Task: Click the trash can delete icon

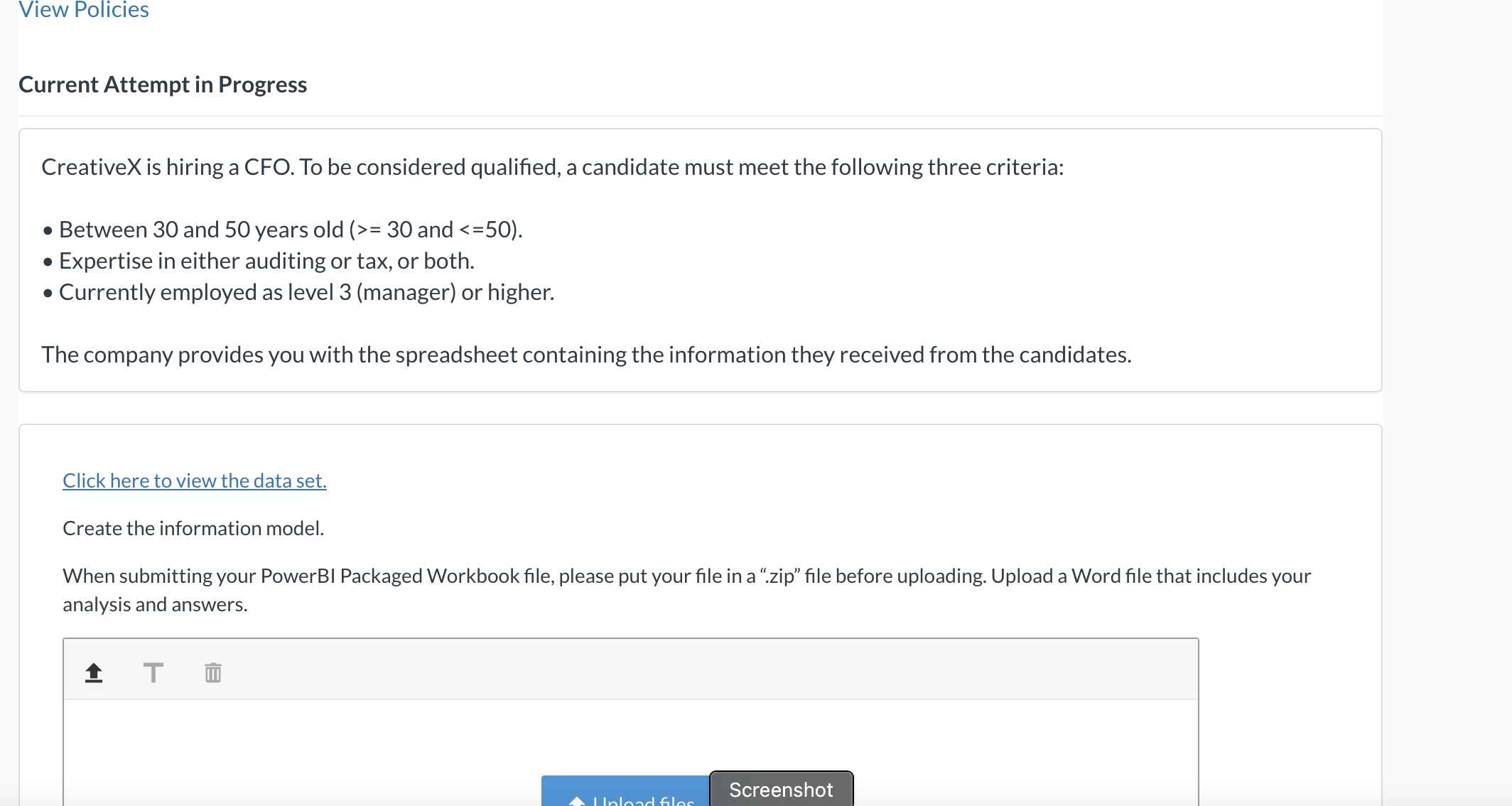Action: 213,672
